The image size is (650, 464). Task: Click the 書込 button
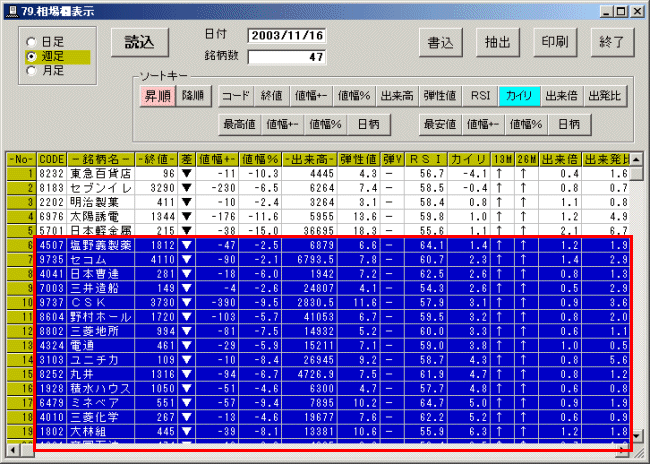(x=440, y=42)
